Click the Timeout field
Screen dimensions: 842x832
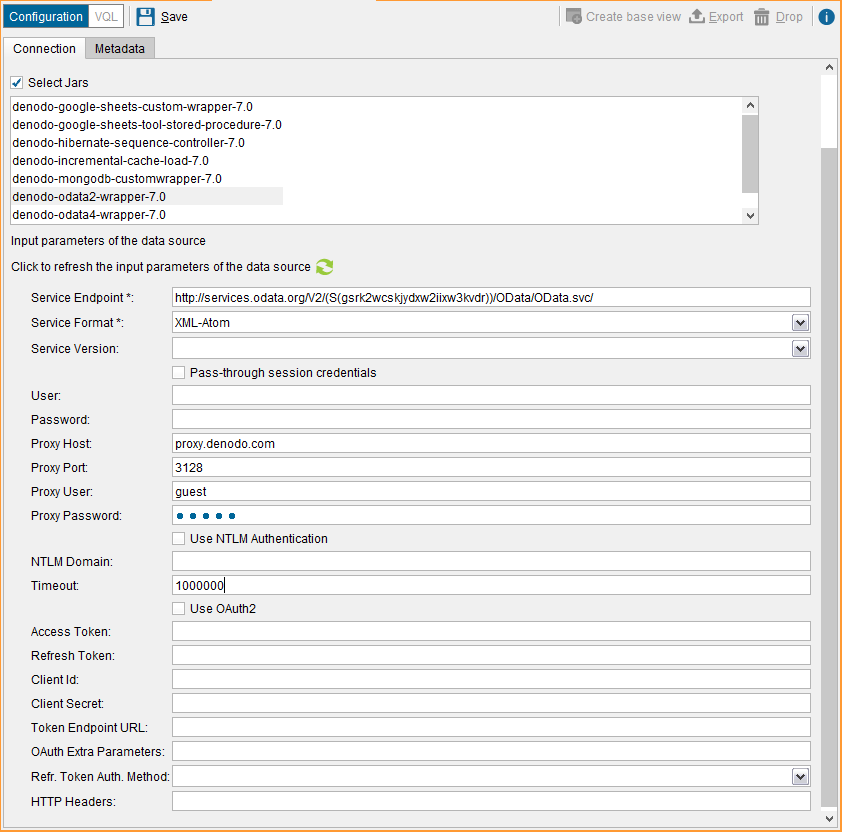491,585
